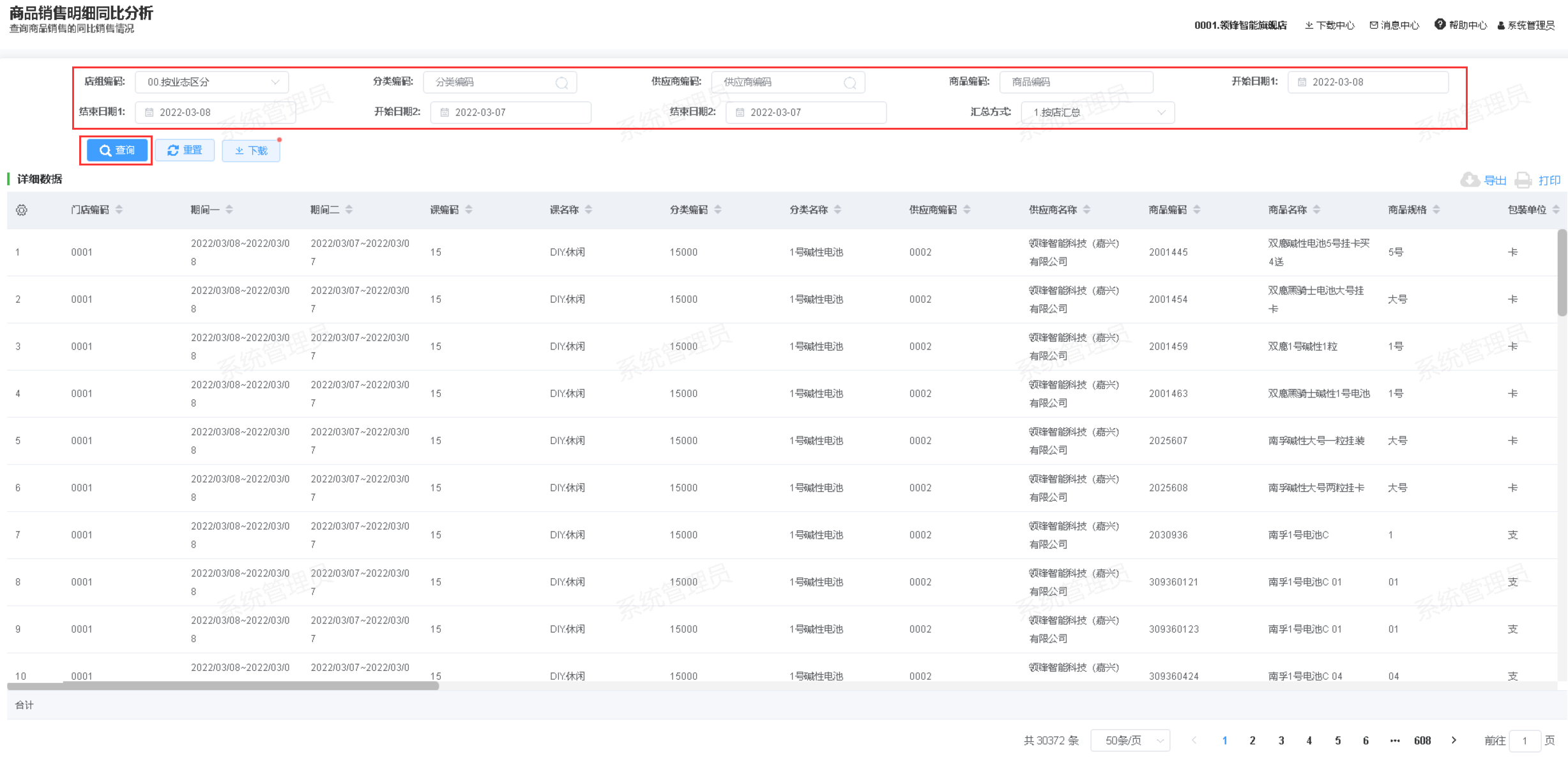Open 消息中心 message icon
The image size is (1568, 761).
[1373, 25]
